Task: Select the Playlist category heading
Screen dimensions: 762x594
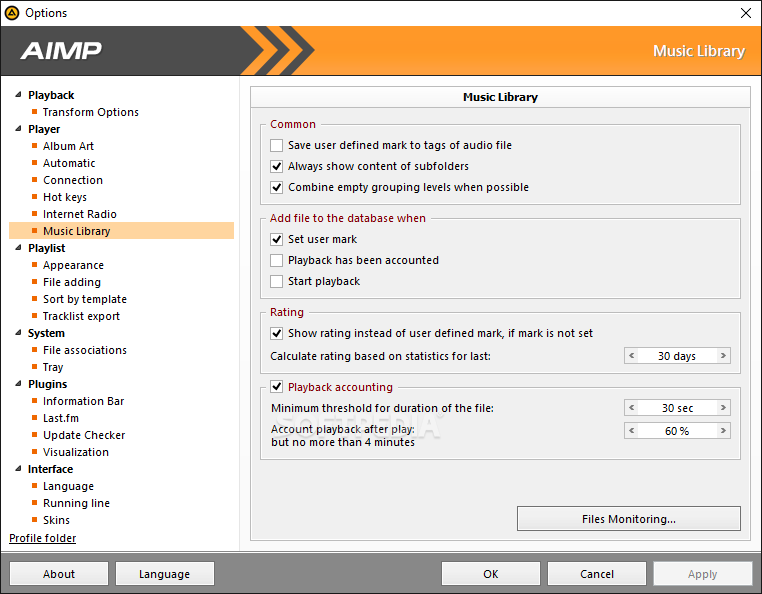Action: click(47, 248)
